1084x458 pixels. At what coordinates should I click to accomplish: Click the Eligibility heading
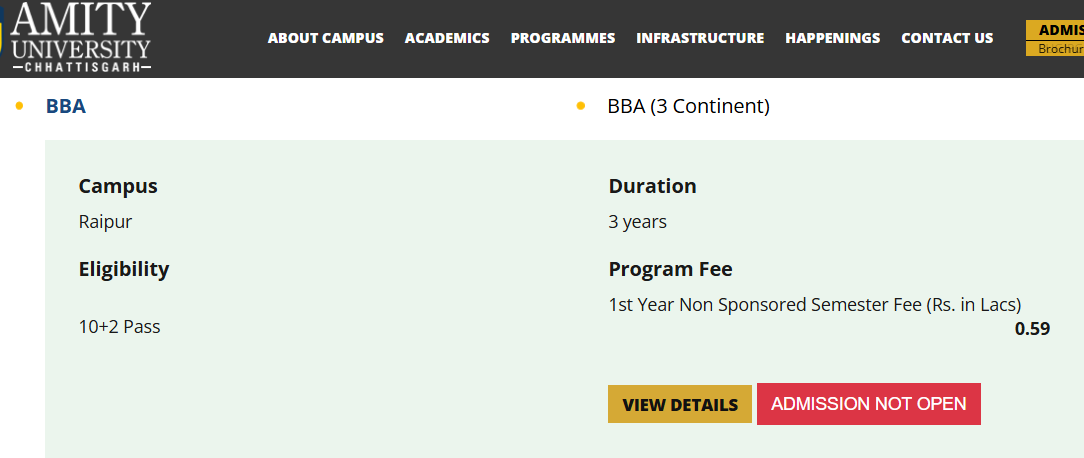(x=124, y=269)
